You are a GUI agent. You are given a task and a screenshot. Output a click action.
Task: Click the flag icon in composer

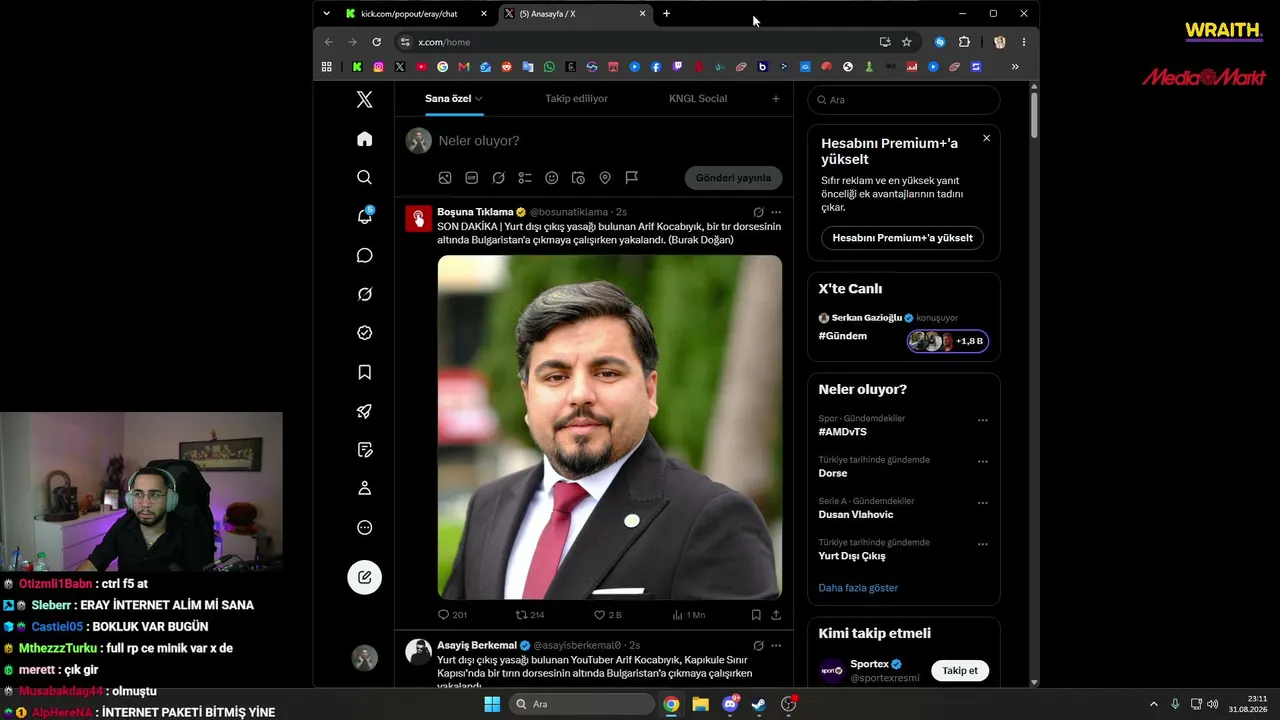632,178
